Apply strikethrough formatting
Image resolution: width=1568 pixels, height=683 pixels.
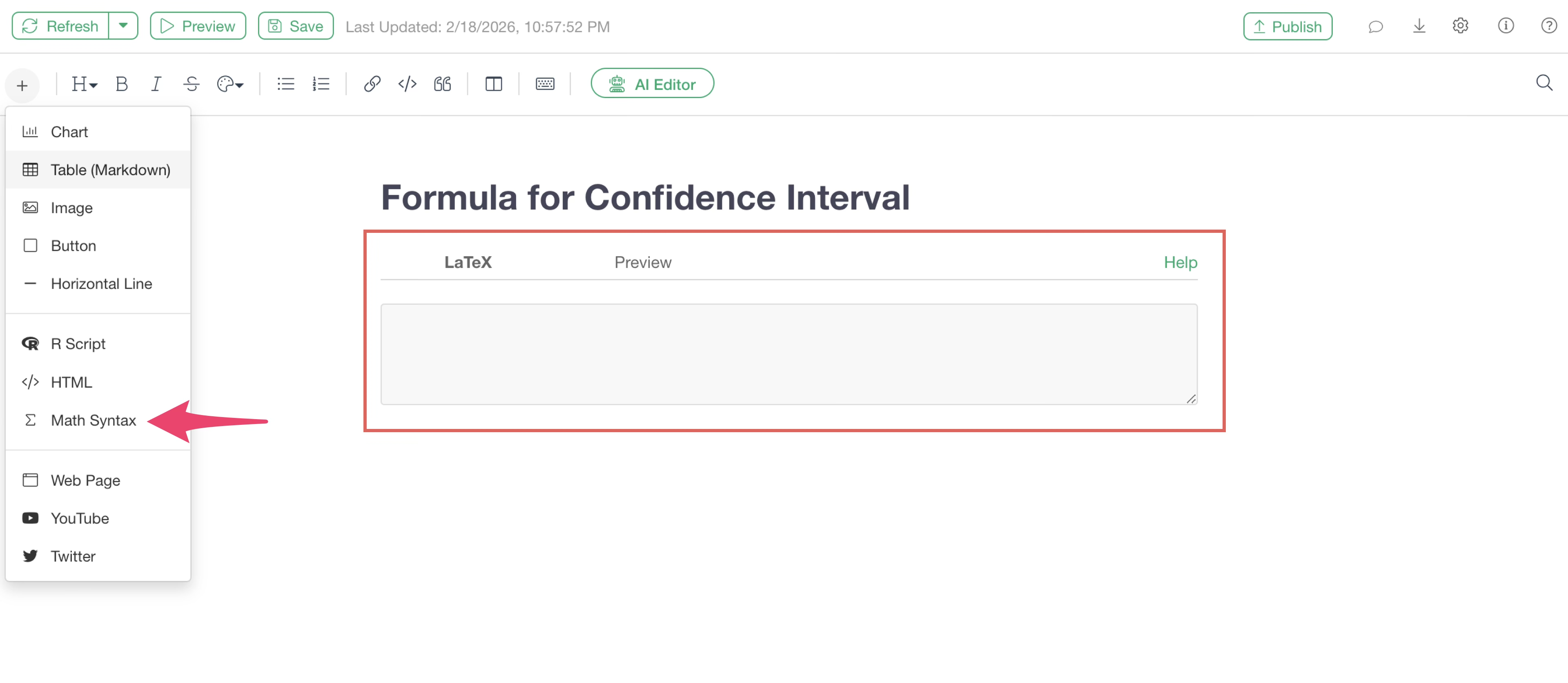[191, 84]
